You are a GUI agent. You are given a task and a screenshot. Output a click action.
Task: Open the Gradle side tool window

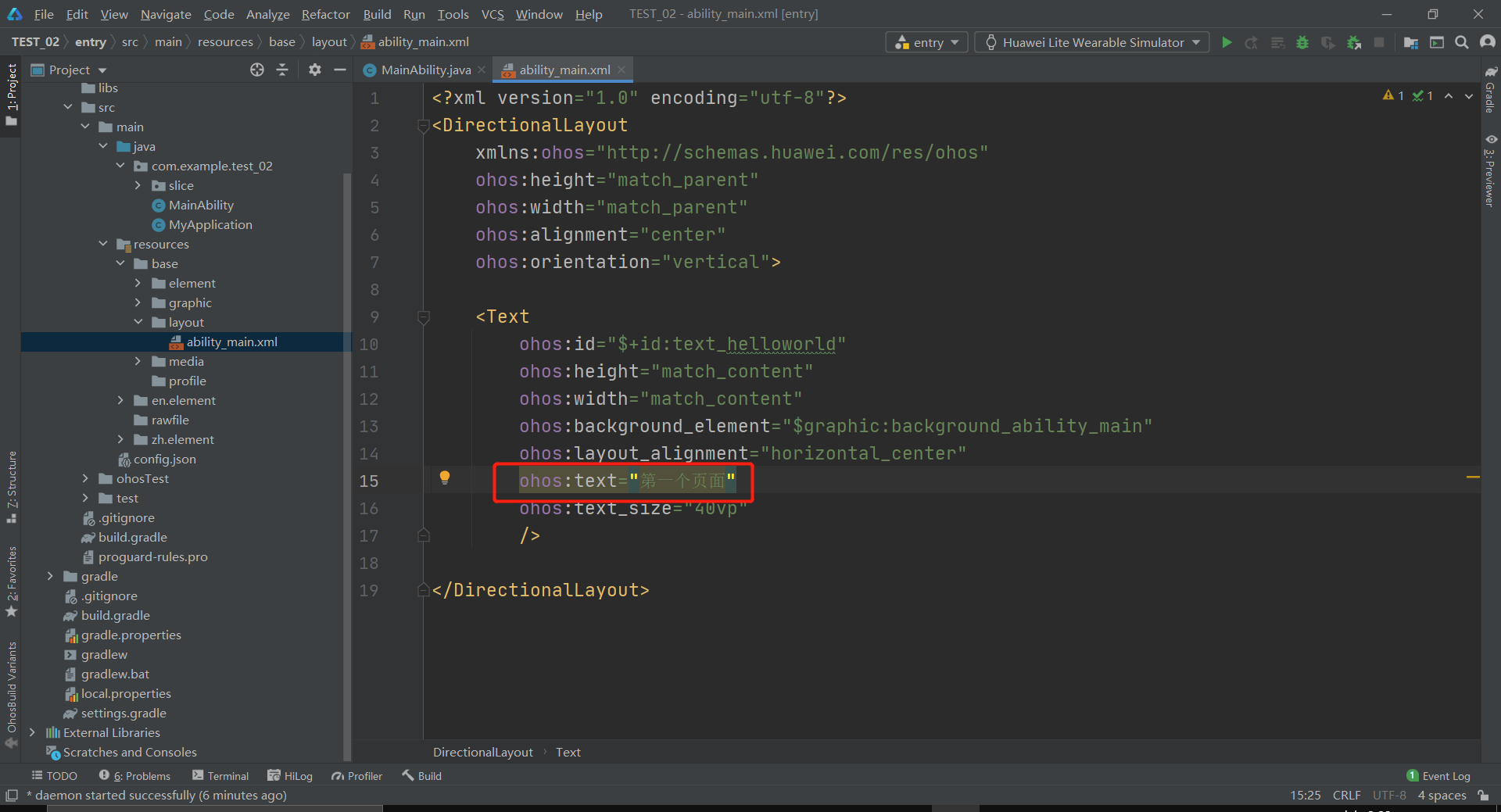pos(1490,91)
